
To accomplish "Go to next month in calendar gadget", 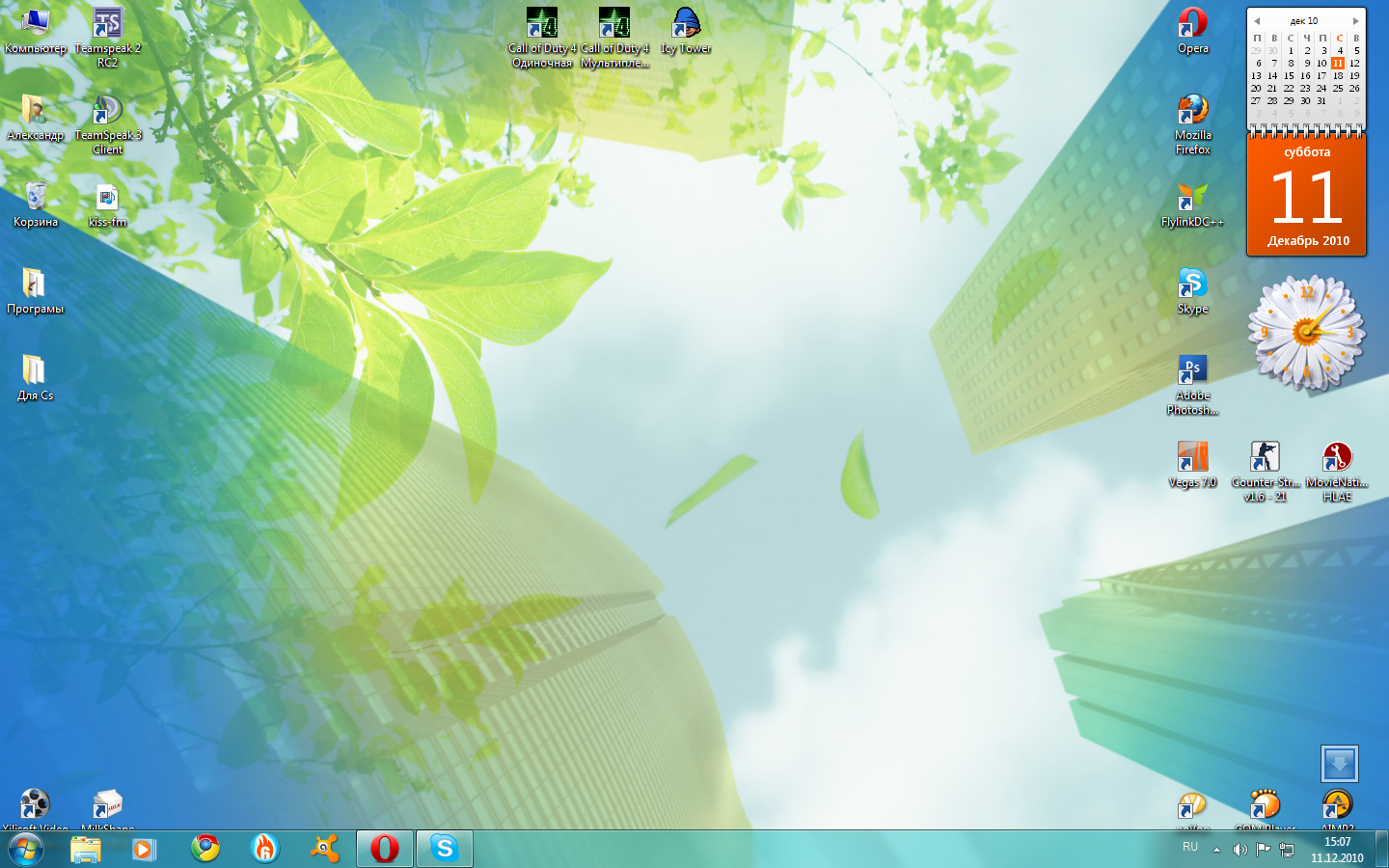I will [1355, 20].
